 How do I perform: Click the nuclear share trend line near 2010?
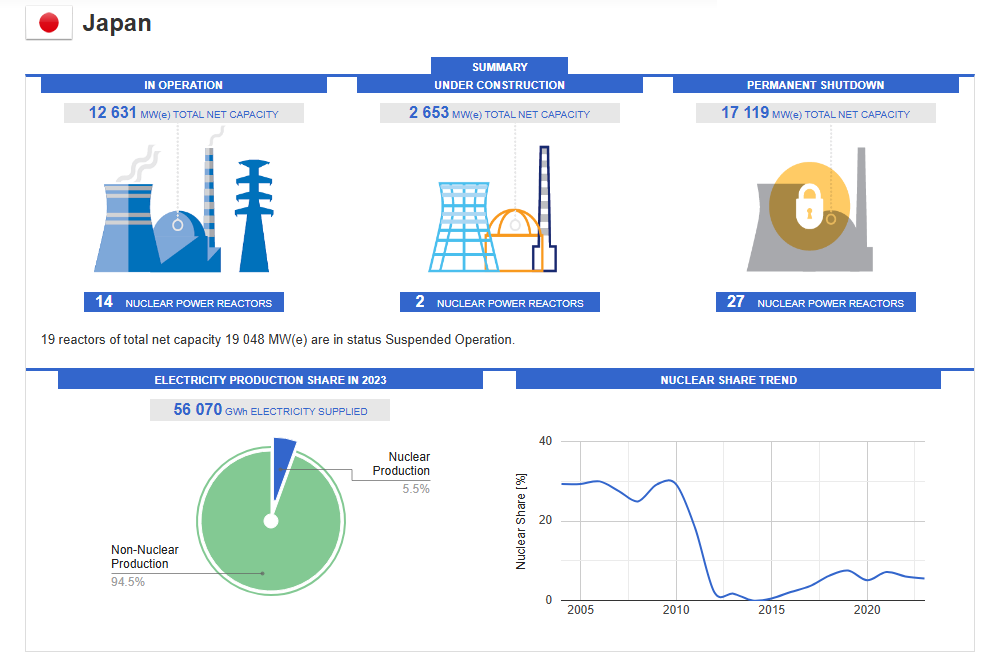click(672, 481)
